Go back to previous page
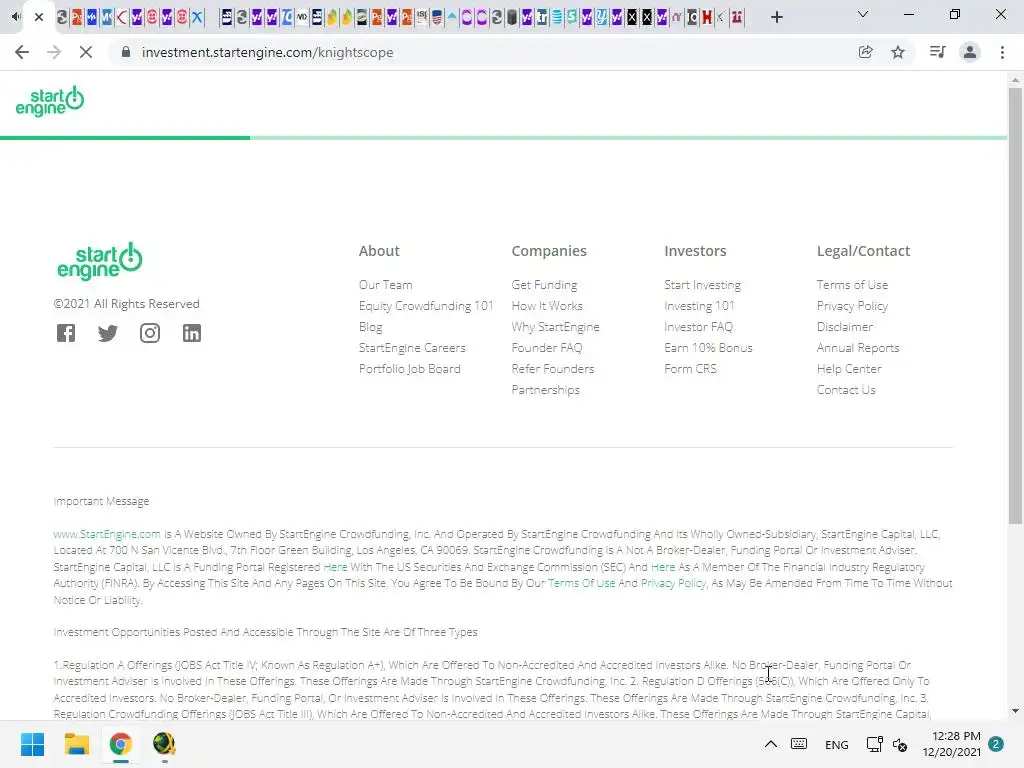 coord(22,52)
